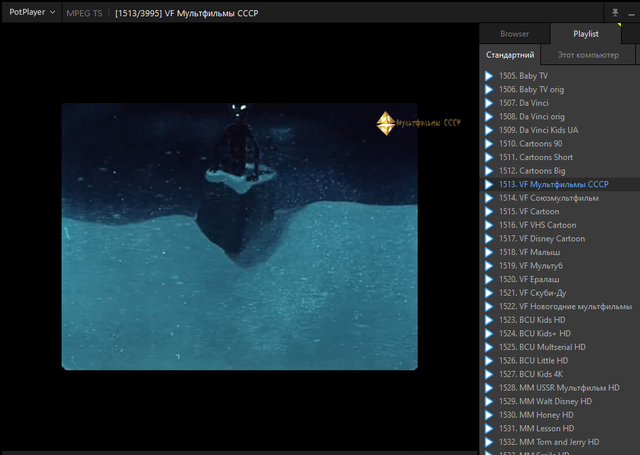640x455 pixels.
Task: Click play icon beside 1518. VF Малыш
Action: pyautogui.click(x=489, y=252)
